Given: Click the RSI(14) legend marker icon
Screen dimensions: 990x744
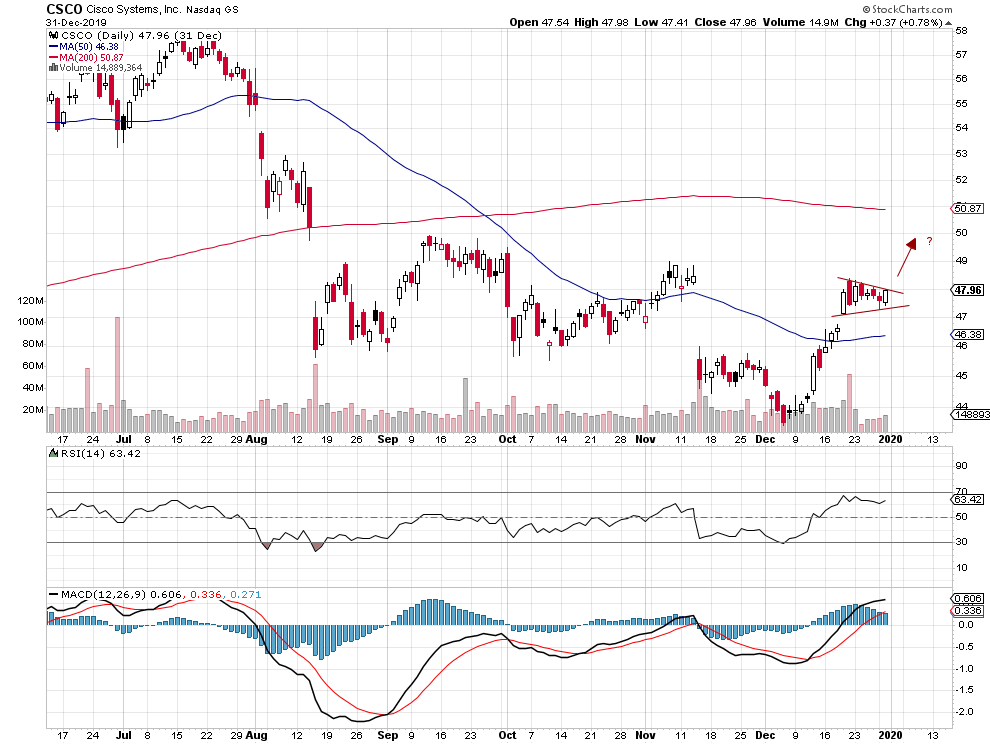Looking at the screenshot, I should click(x=54, y=453).
